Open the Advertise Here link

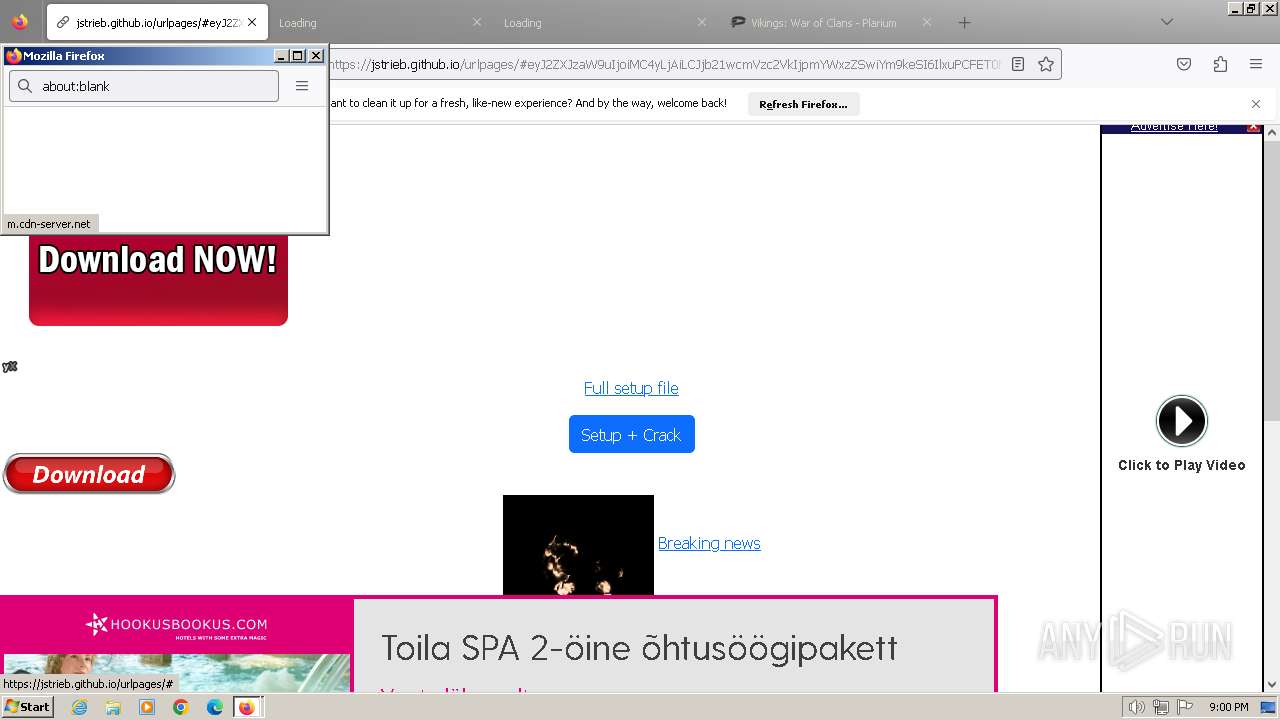point(1174,127)
